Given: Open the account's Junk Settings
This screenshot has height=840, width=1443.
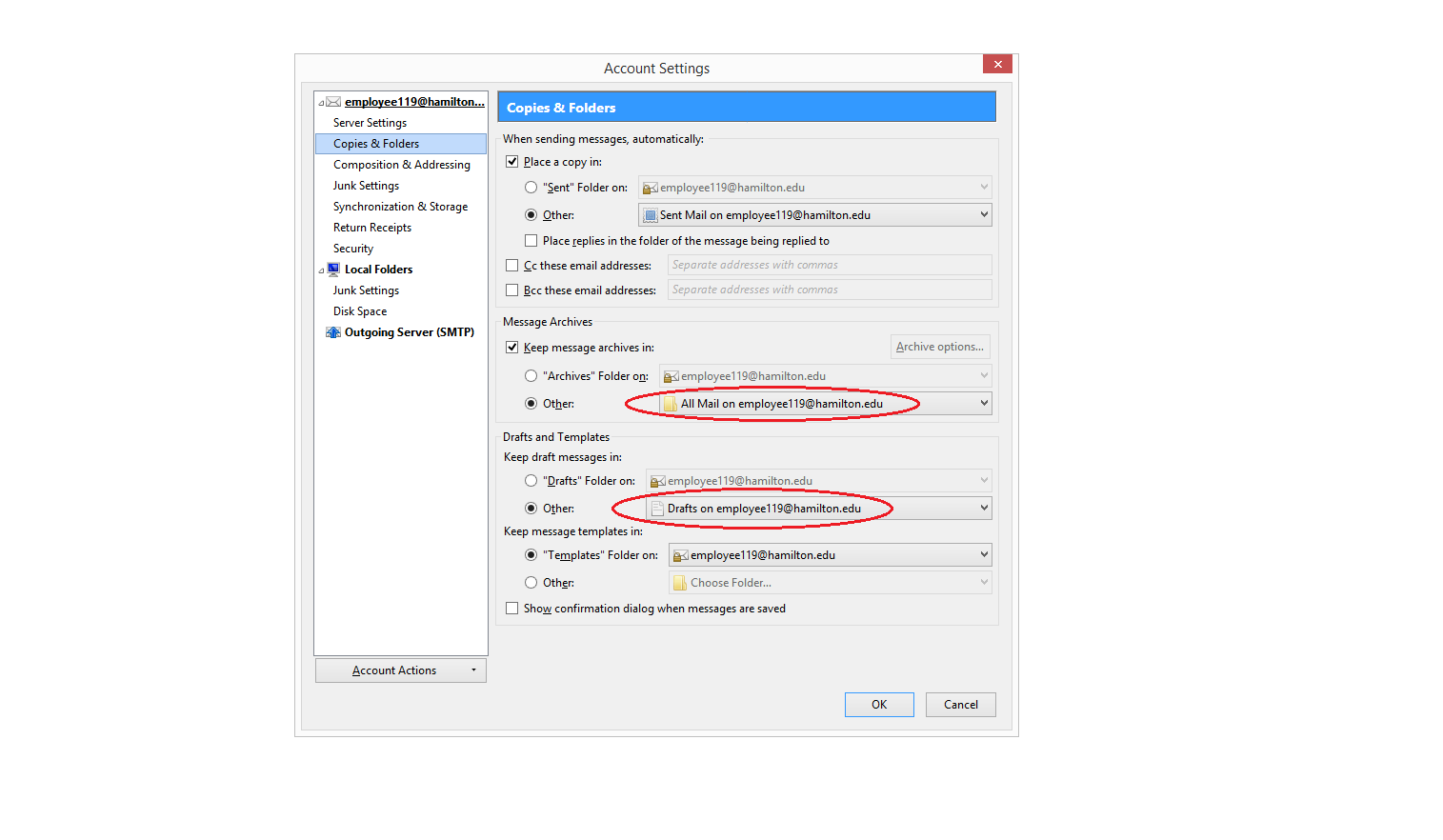Looking at the screenshot, I should click(x=366, y=186).
